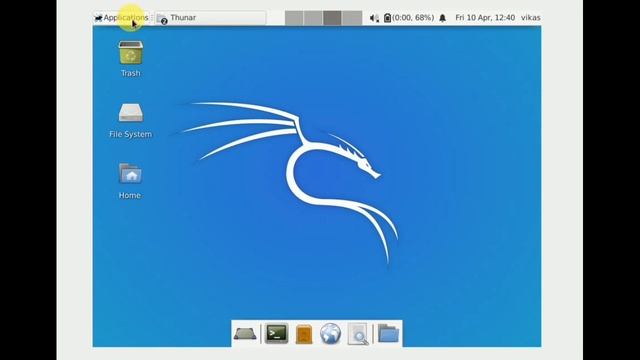Switch to the first workspace
The height and width of the screenshot is (360, 640).
294,18
